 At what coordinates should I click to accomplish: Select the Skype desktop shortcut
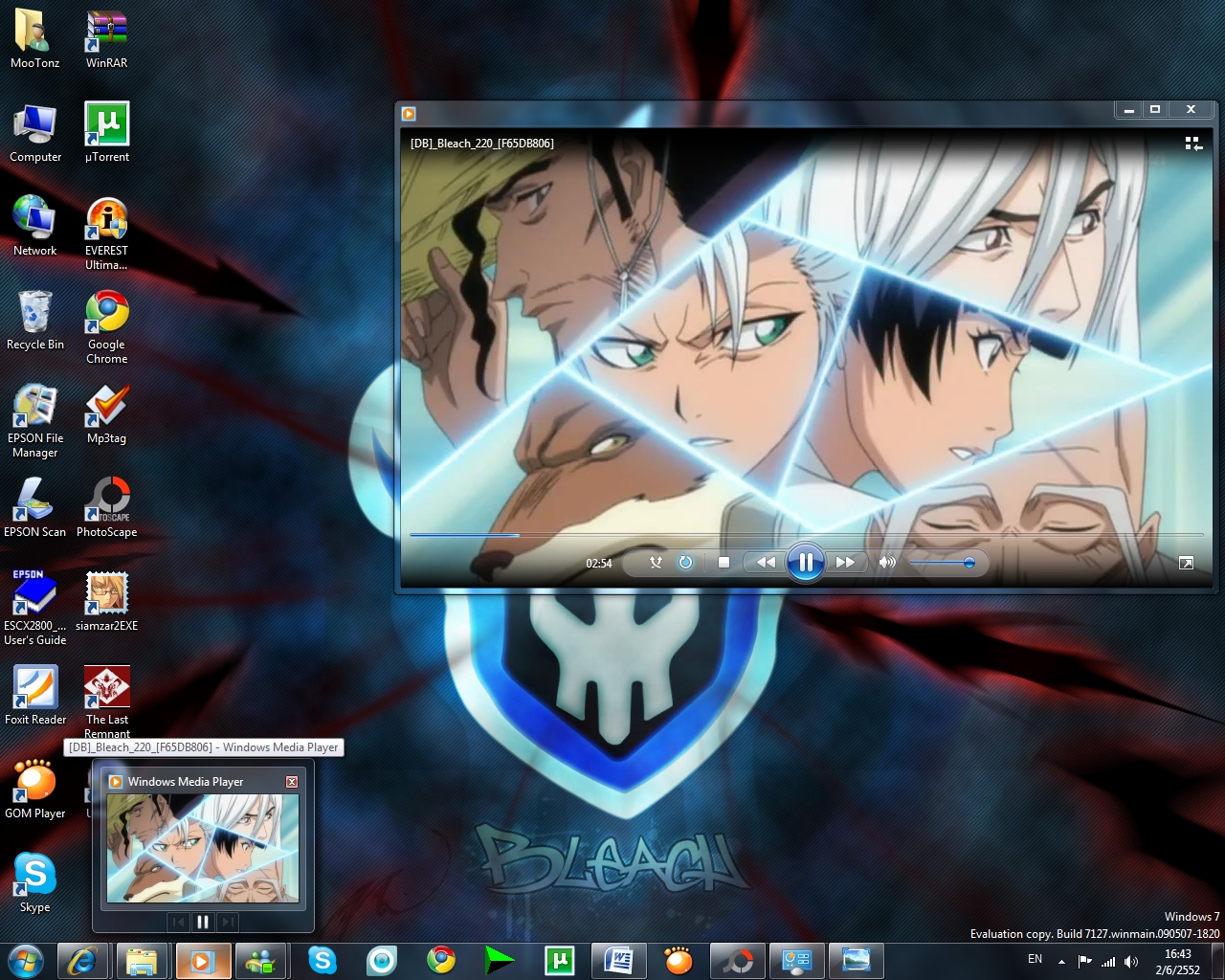point(35,884)
